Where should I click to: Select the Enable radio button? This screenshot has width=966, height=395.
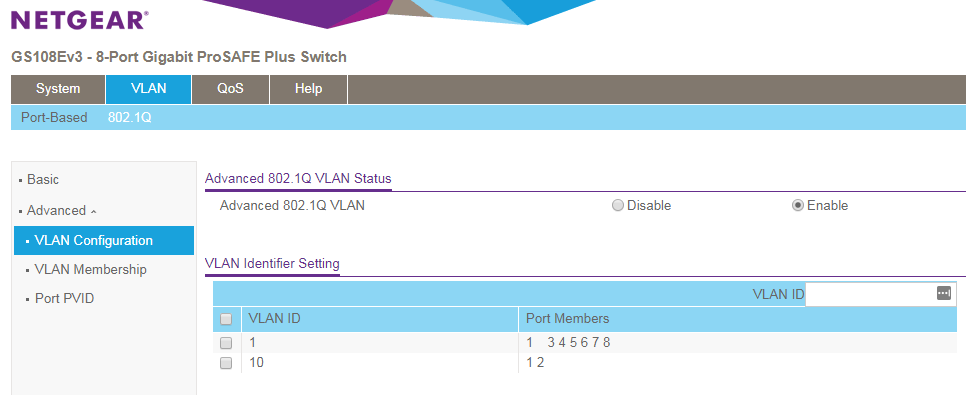click(x=798, y=206)
